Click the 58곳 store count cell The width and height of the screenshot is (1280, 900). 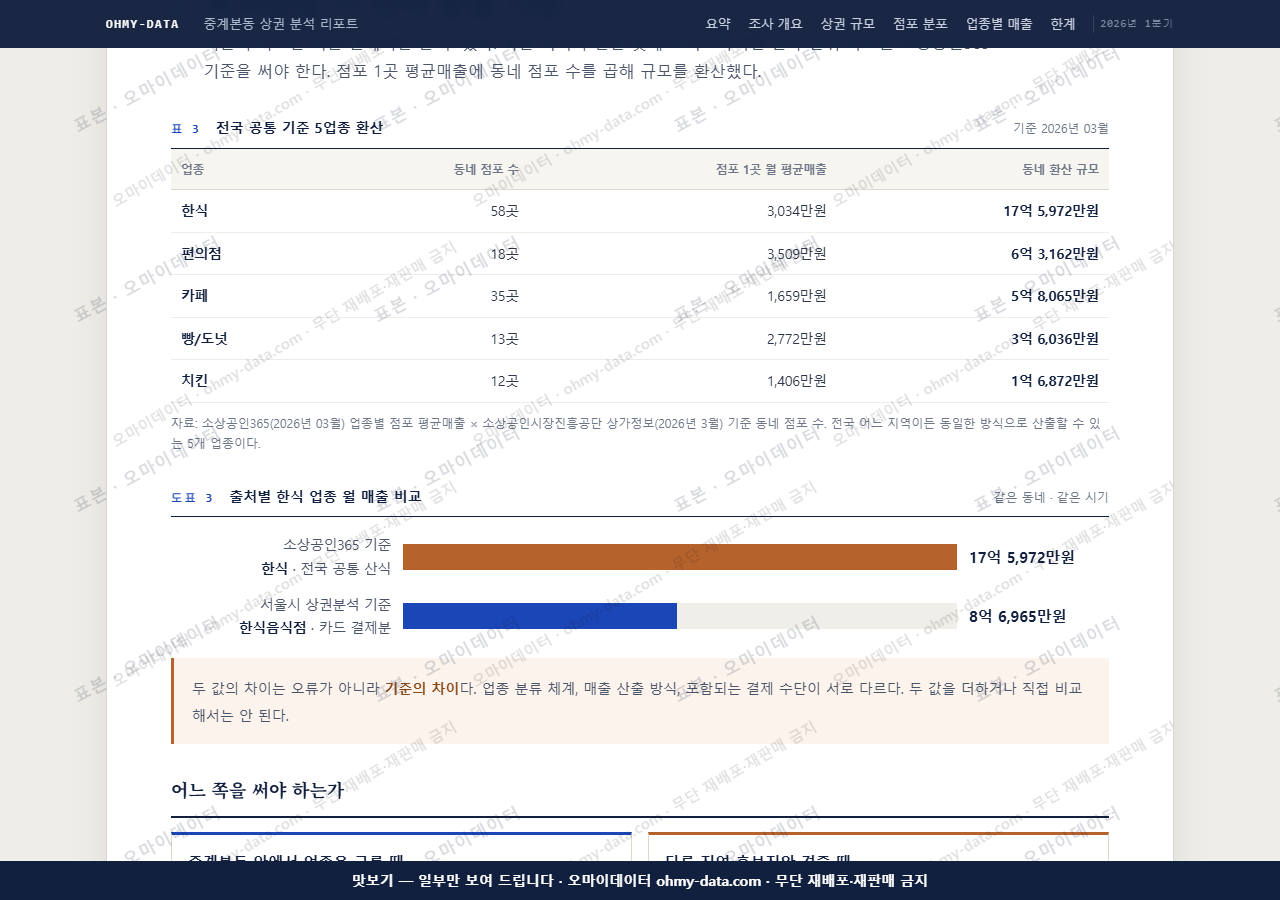504,211
